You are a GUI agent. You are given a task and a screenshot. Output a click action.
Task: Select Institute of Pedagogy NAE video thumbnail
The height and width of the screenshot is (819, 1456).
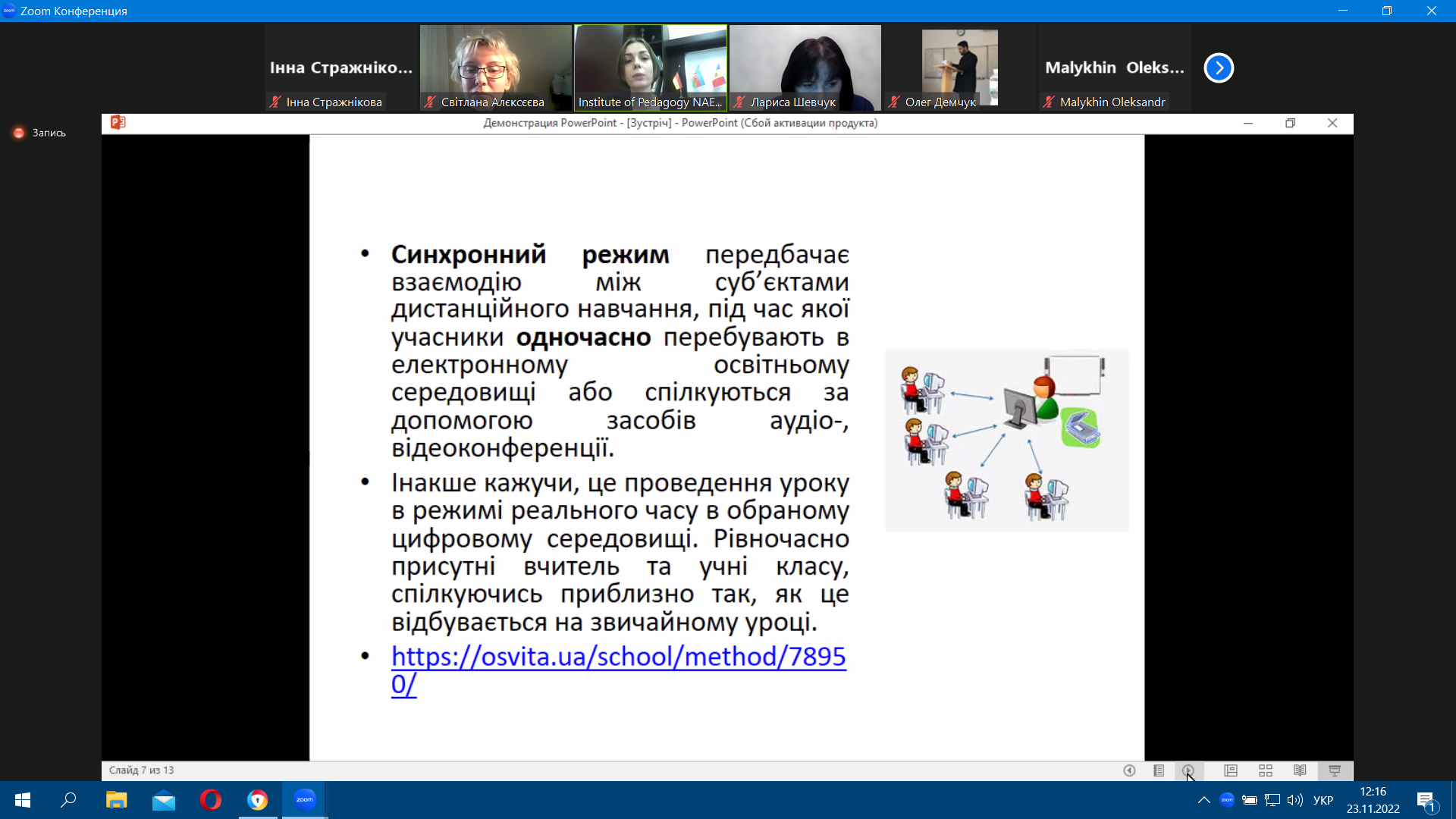651,68
